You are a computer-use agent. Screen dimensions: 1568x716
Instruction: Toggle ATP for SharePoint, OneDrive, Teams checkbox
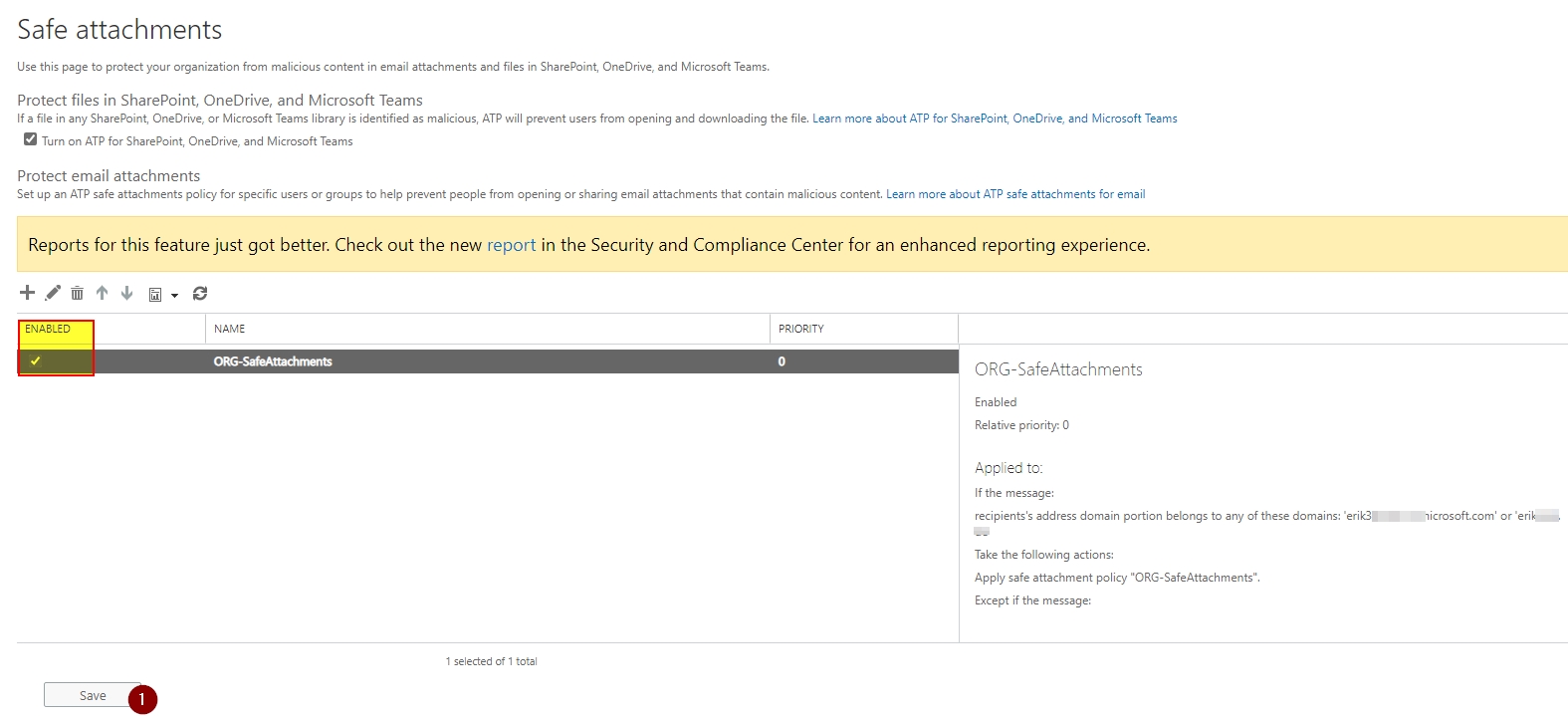click(31, 139)
